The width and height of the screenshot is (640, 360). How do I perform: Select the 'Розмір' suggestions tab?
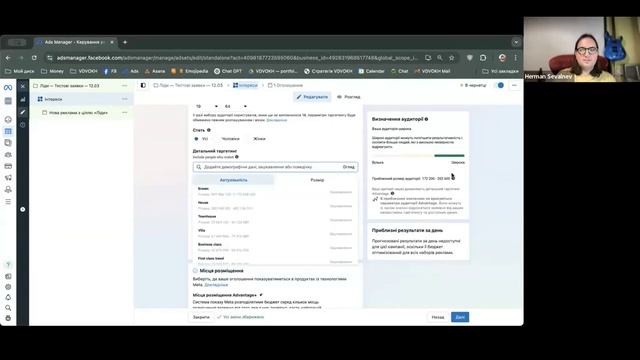click(x=317, y=180)
